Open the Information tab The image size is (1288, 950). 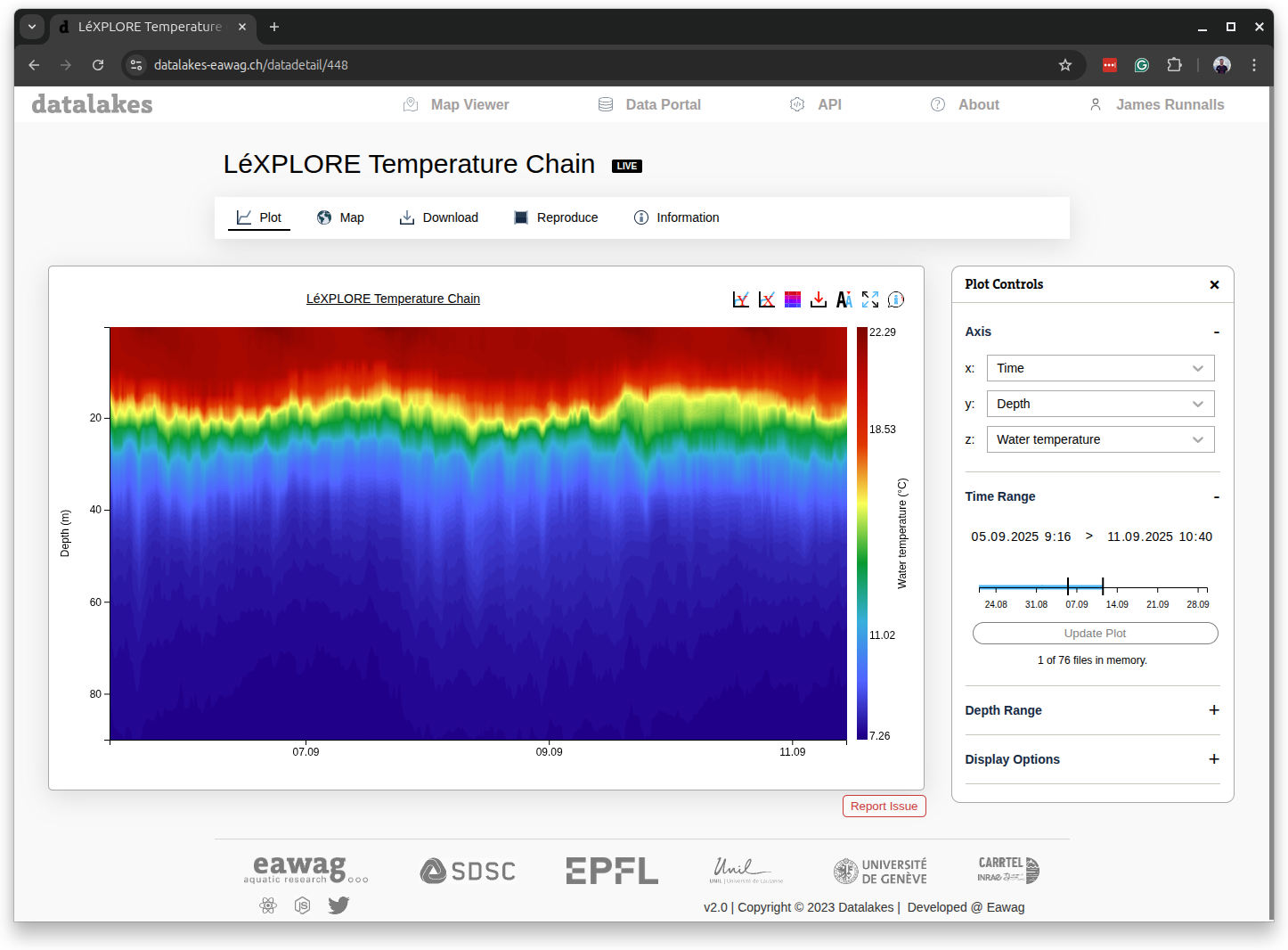pyautogui.click(x=676, y=217)
